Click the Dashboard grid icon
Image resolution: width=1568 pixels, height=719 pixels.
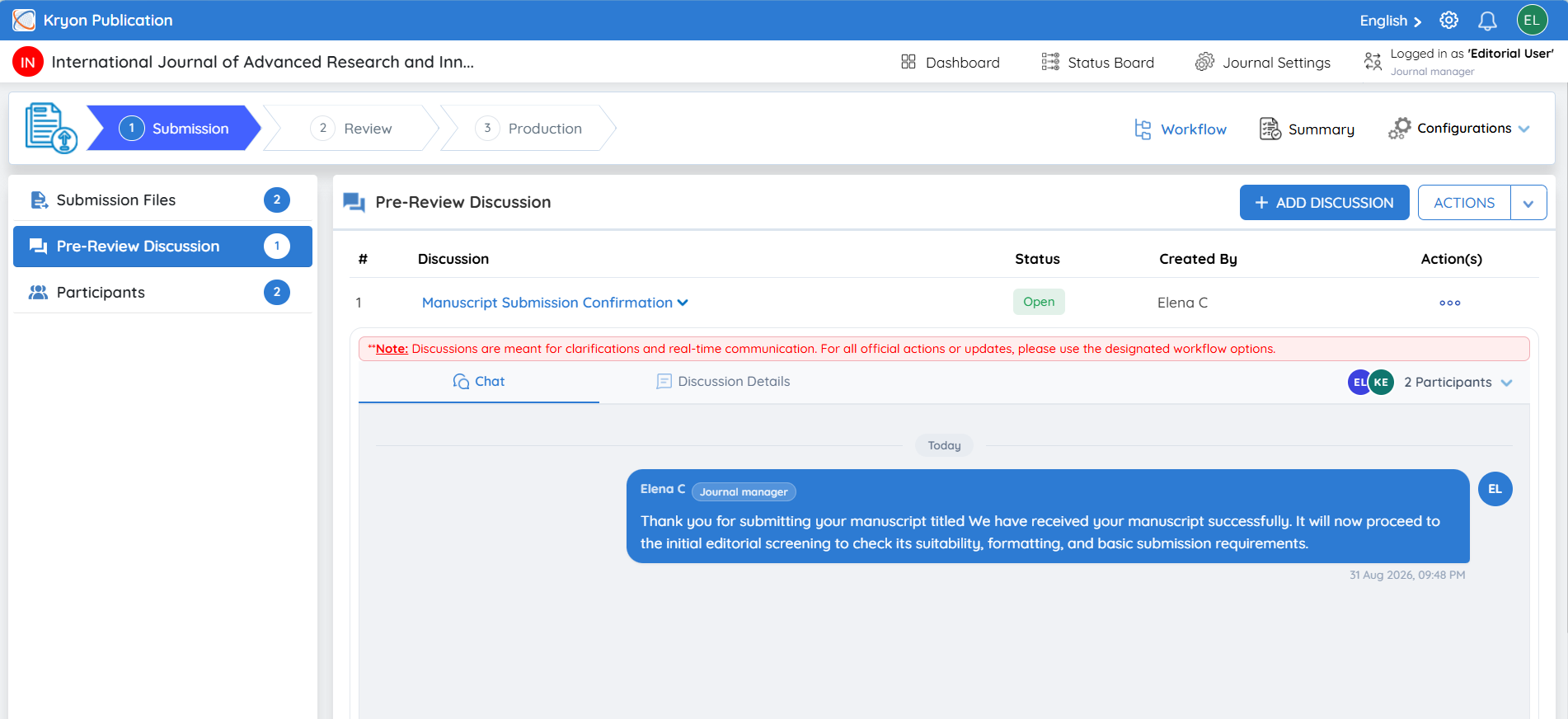(x=908, y=62)
